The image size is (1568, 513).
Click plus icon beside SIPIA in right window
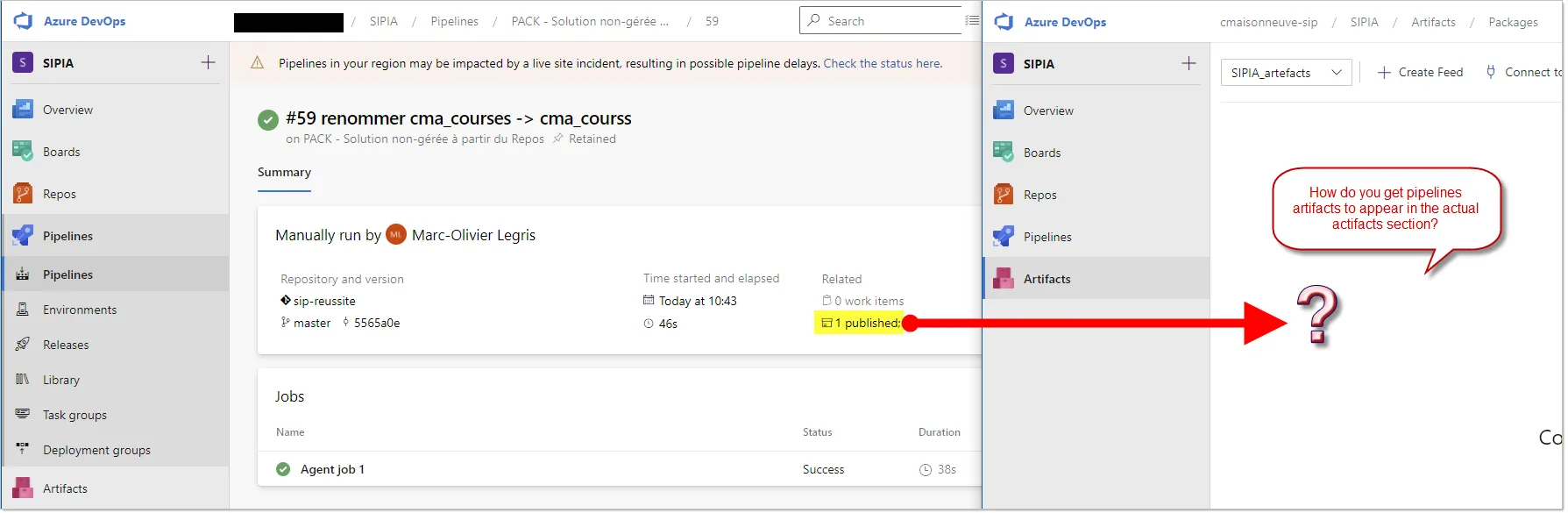point(1188,63)
